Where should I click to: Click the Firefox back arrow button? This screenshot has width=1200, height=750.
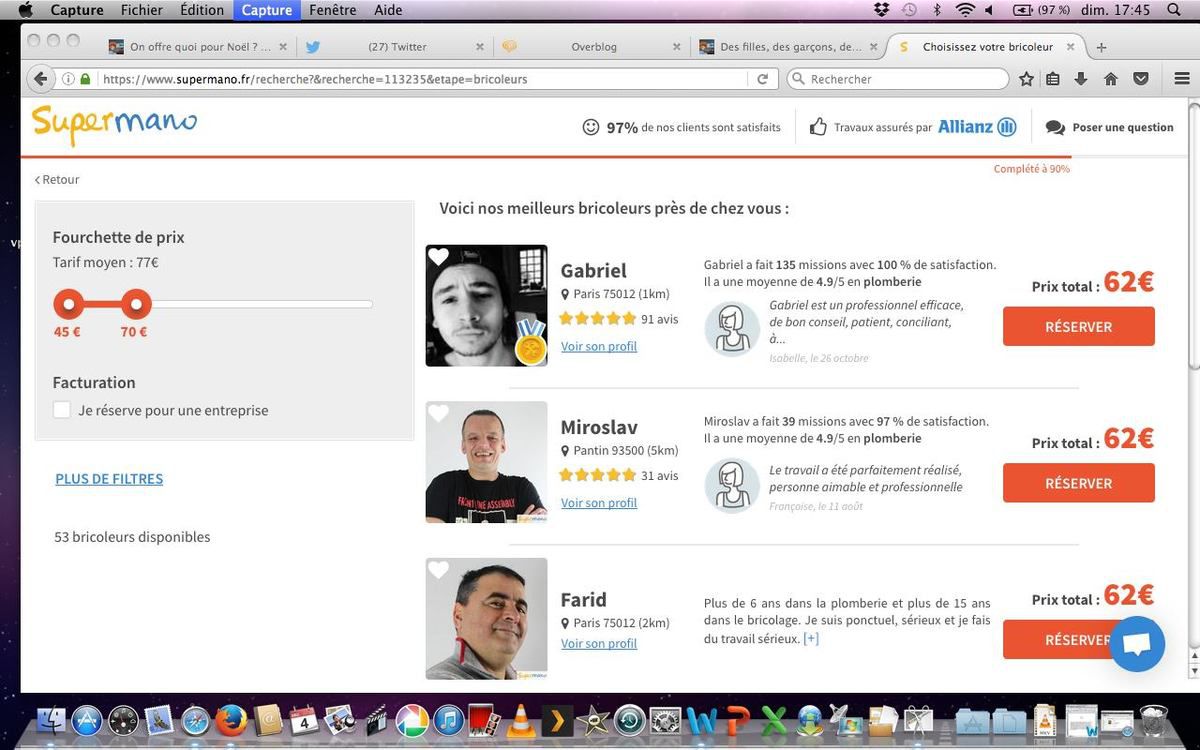[x=40, y=79]
